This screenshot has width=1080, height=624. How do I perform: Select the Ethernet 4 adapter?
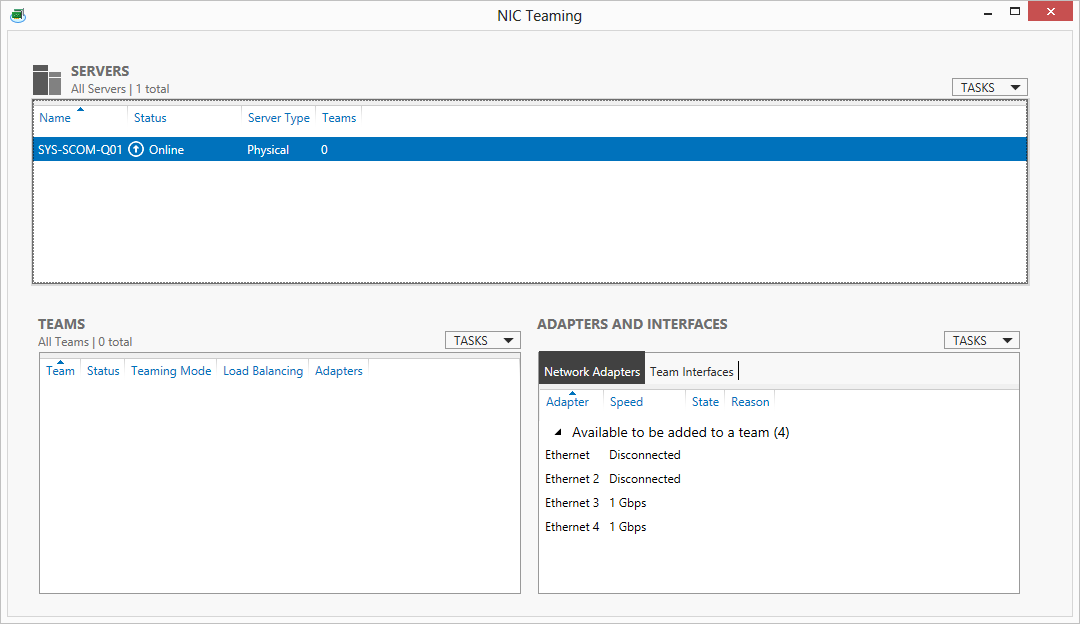tap(572, 527)
